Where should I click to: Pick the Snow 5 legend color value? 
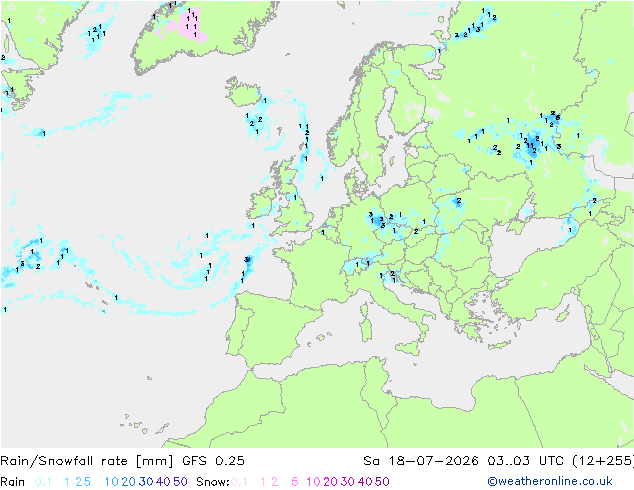[295, 482]
